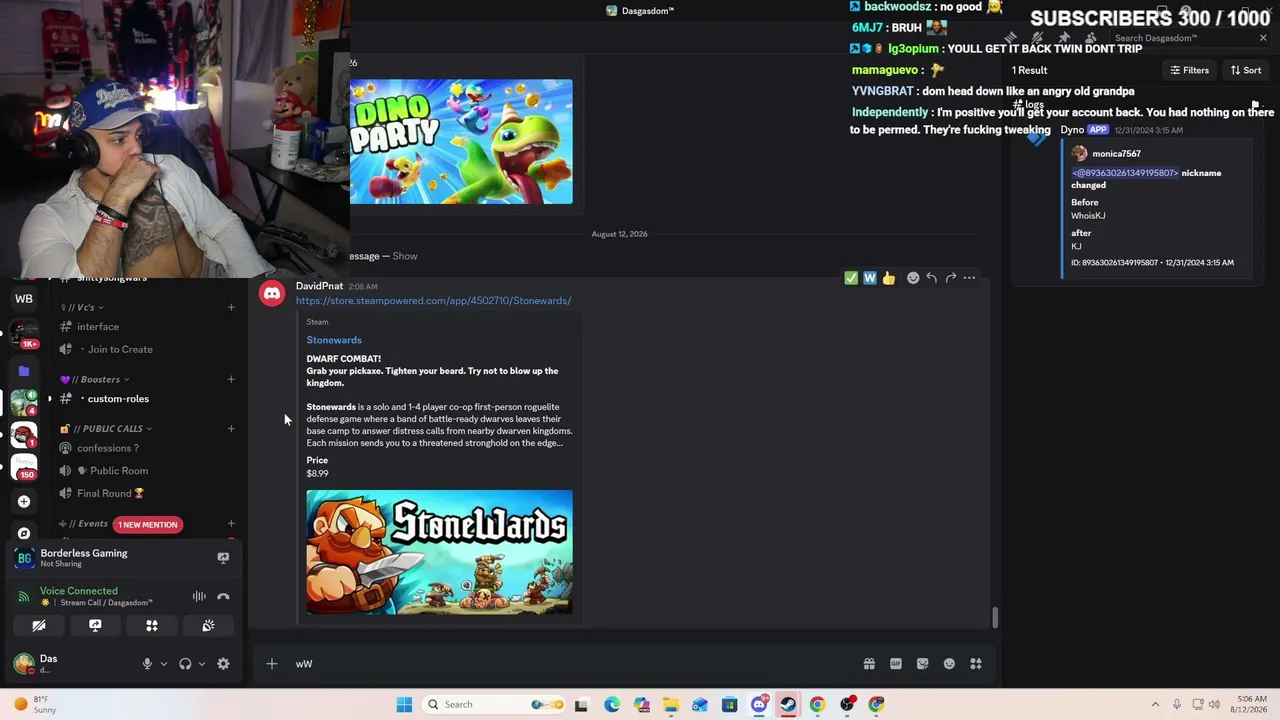Open the soundboard button
This screenshot has height=720, width=1280.
coord(208,626)
